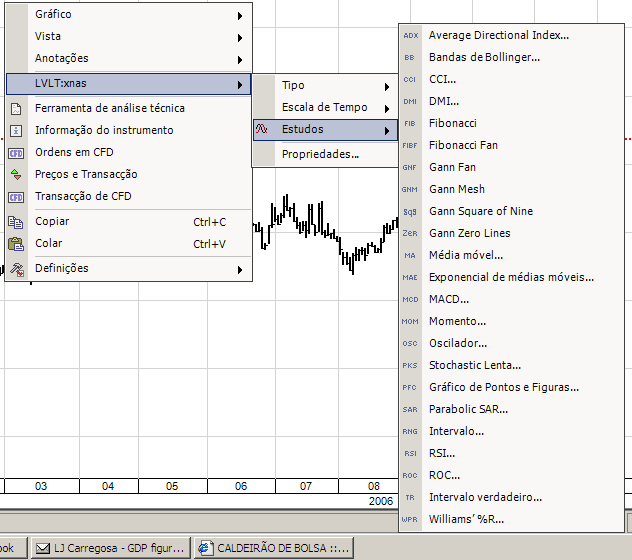632x560 pixels.
Task: Click the Definições tools icon
Action: (17, 269)
